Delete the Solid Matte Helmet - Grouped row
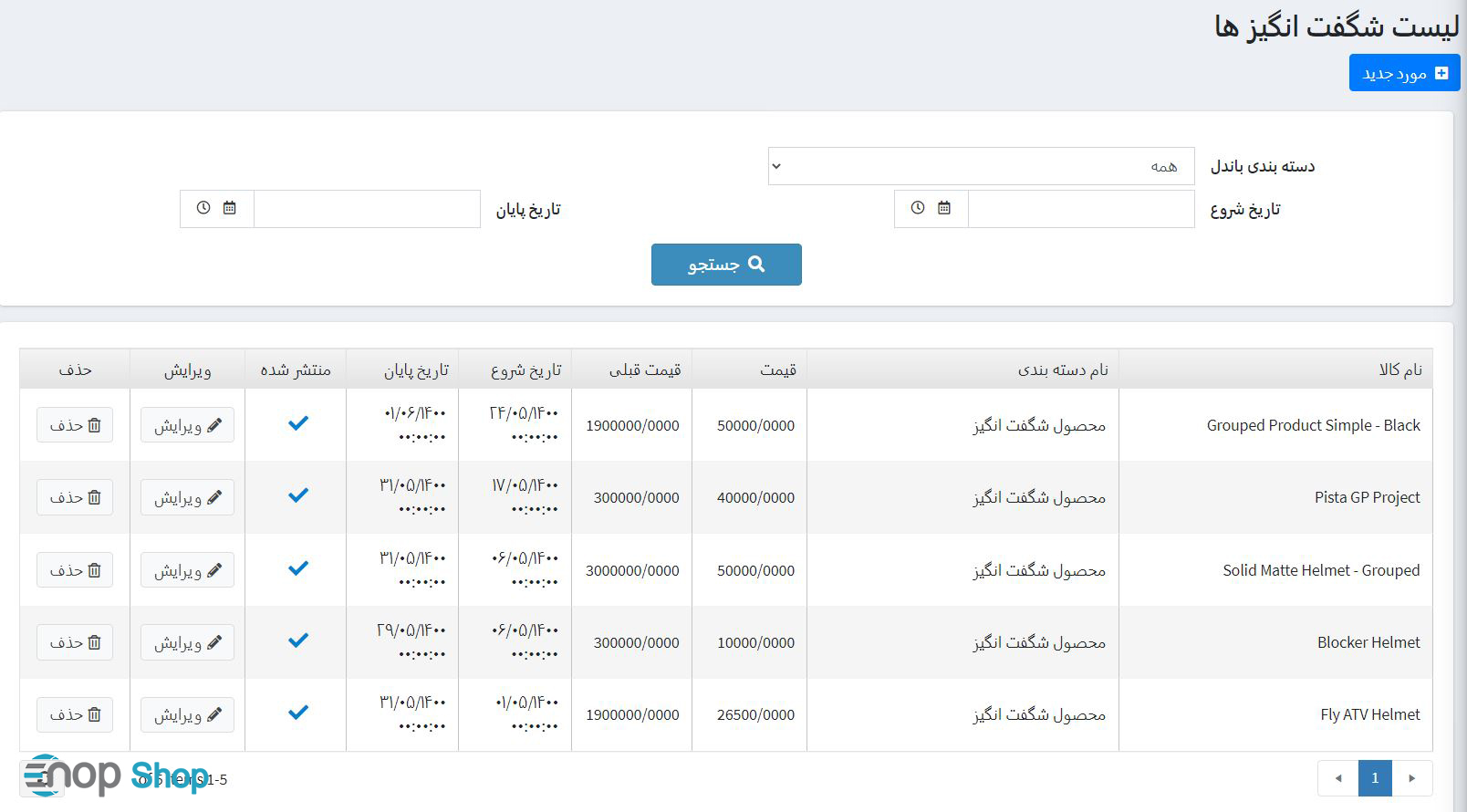The height and width of the screenshot is (812, 1467). (75, 570)
